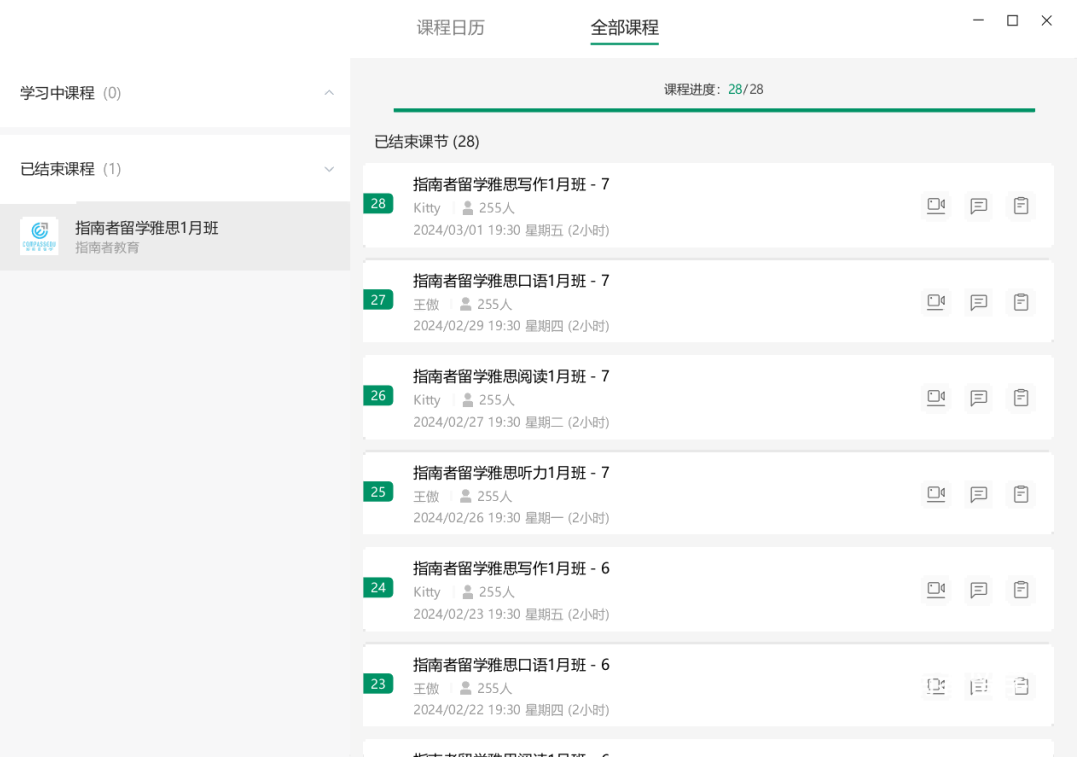
Task: Close the application window
Action: pyautogui.click(x=1046, y=21)
